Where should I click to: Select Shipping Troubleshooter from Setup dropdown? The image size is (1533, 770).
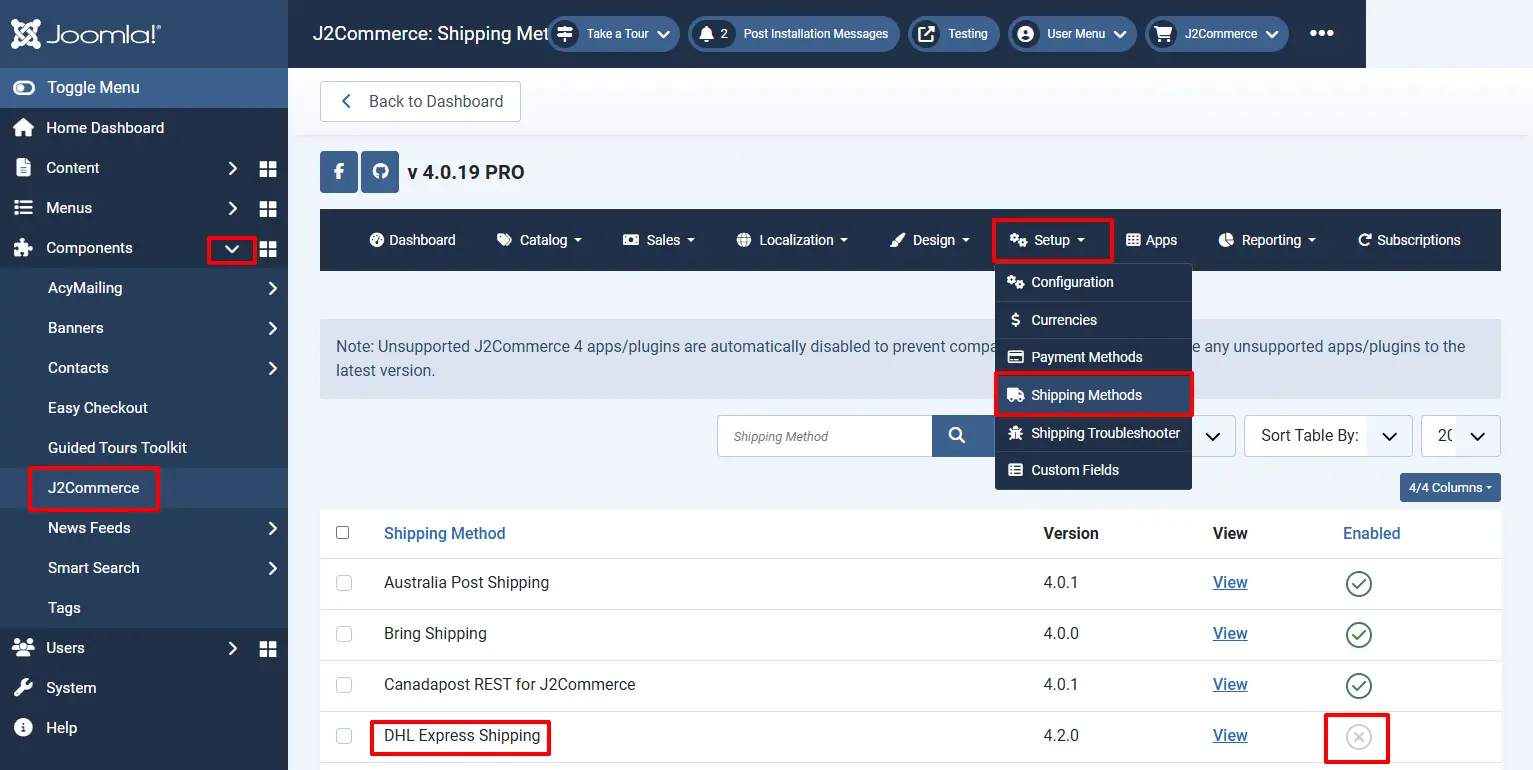(x=1093, y=433)
